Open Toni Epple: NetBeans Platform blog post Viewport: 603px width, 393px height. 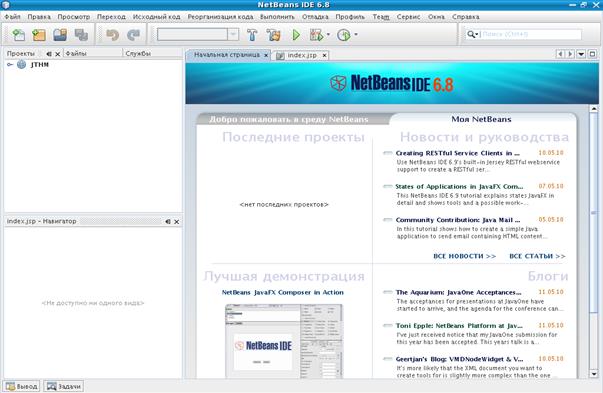pos(459,326)
